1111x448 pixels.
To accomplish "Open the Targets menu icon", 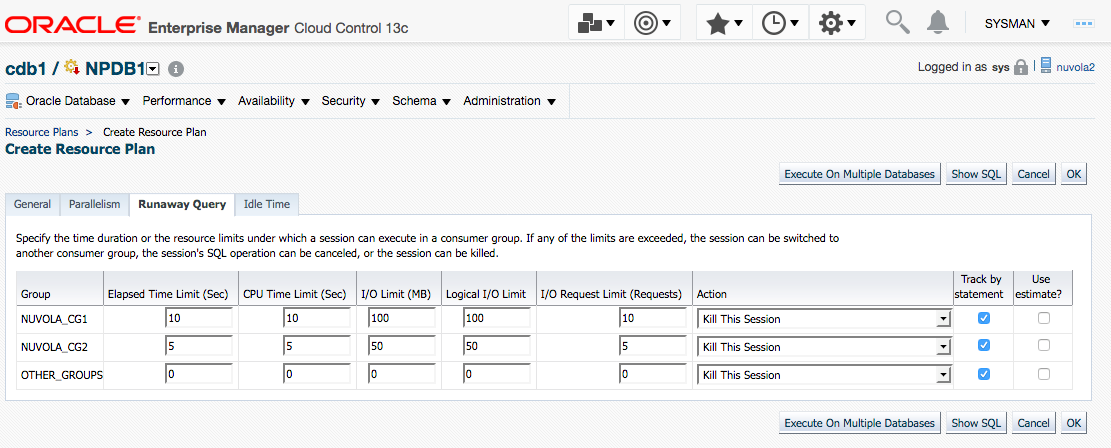I will [653, 23].
